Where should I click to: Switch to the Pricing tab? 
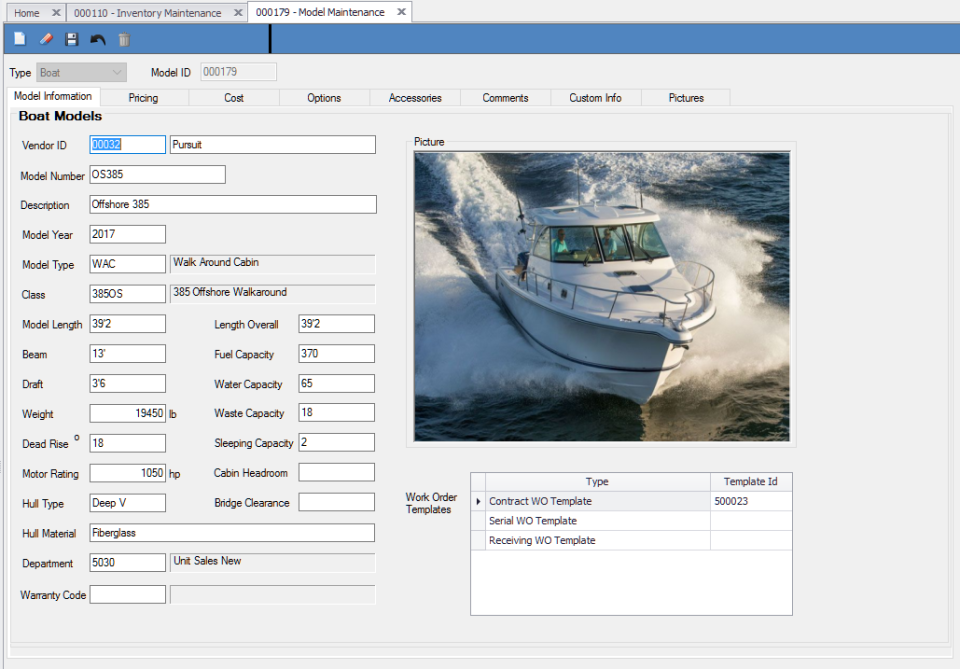pos(143,97)
